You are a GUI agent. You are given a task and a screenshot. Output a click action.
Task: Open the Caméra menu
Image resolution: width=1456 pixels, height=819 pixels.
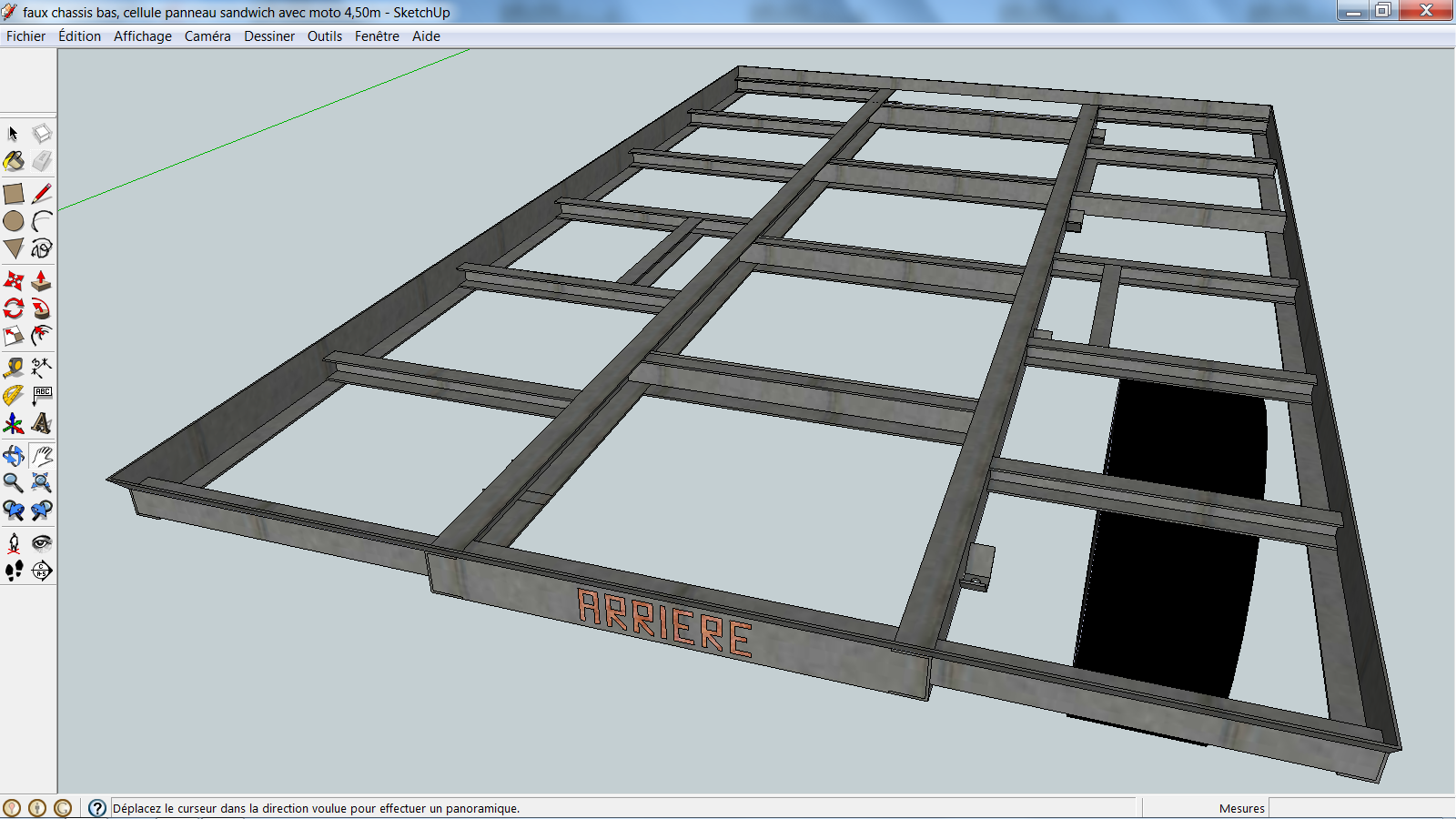pos(207,36)
